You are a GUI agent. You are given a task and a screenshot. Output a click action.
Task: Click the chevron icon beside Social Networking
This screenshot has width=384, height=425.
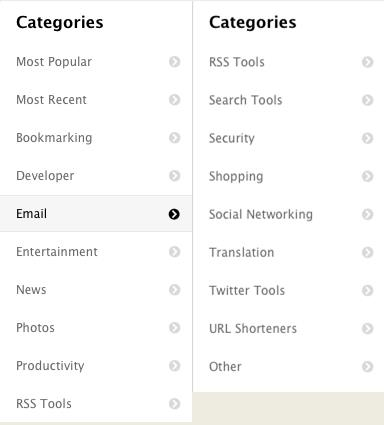click(367, 214)
